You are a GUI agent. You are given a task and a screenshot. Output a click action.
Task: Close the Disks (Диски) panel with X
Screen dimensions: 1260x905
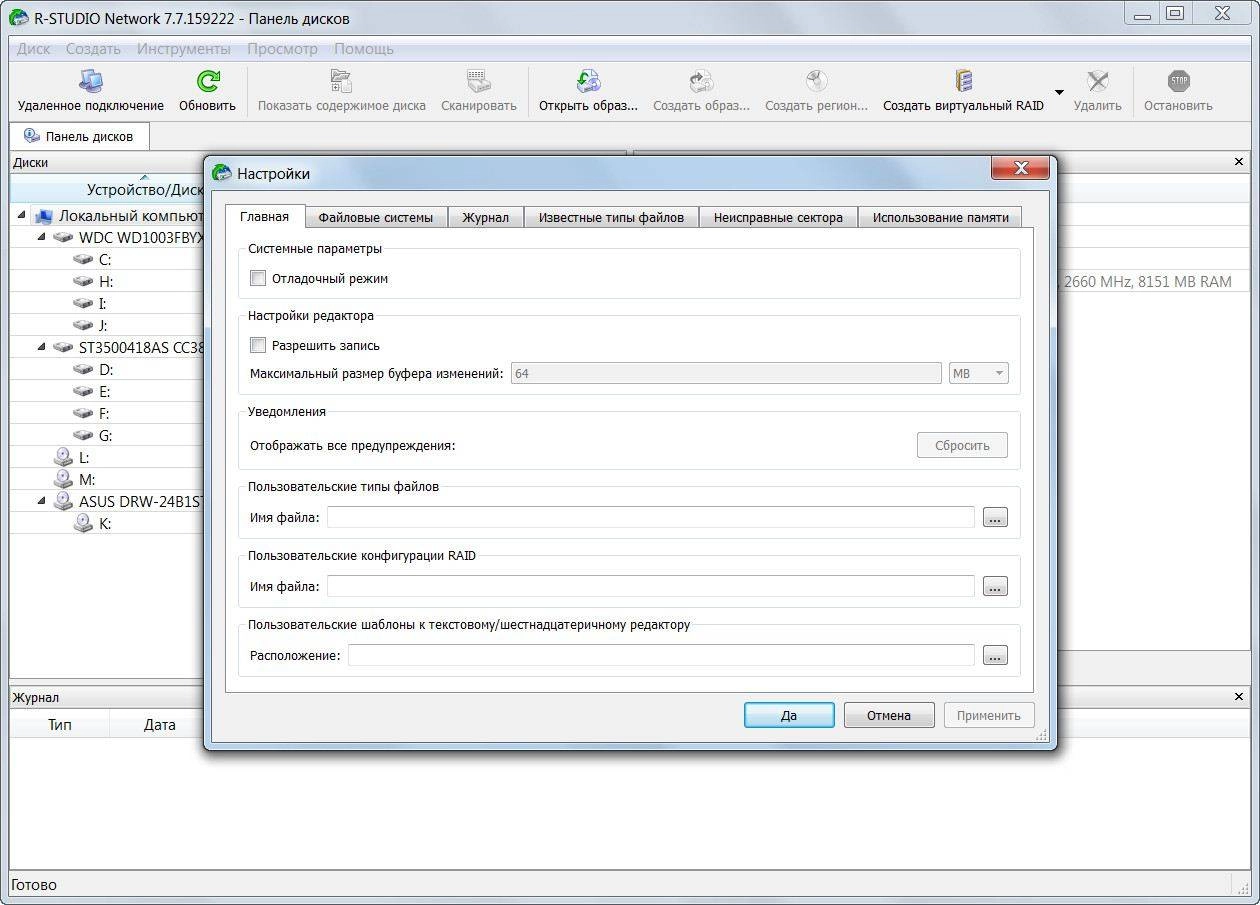1240,162
